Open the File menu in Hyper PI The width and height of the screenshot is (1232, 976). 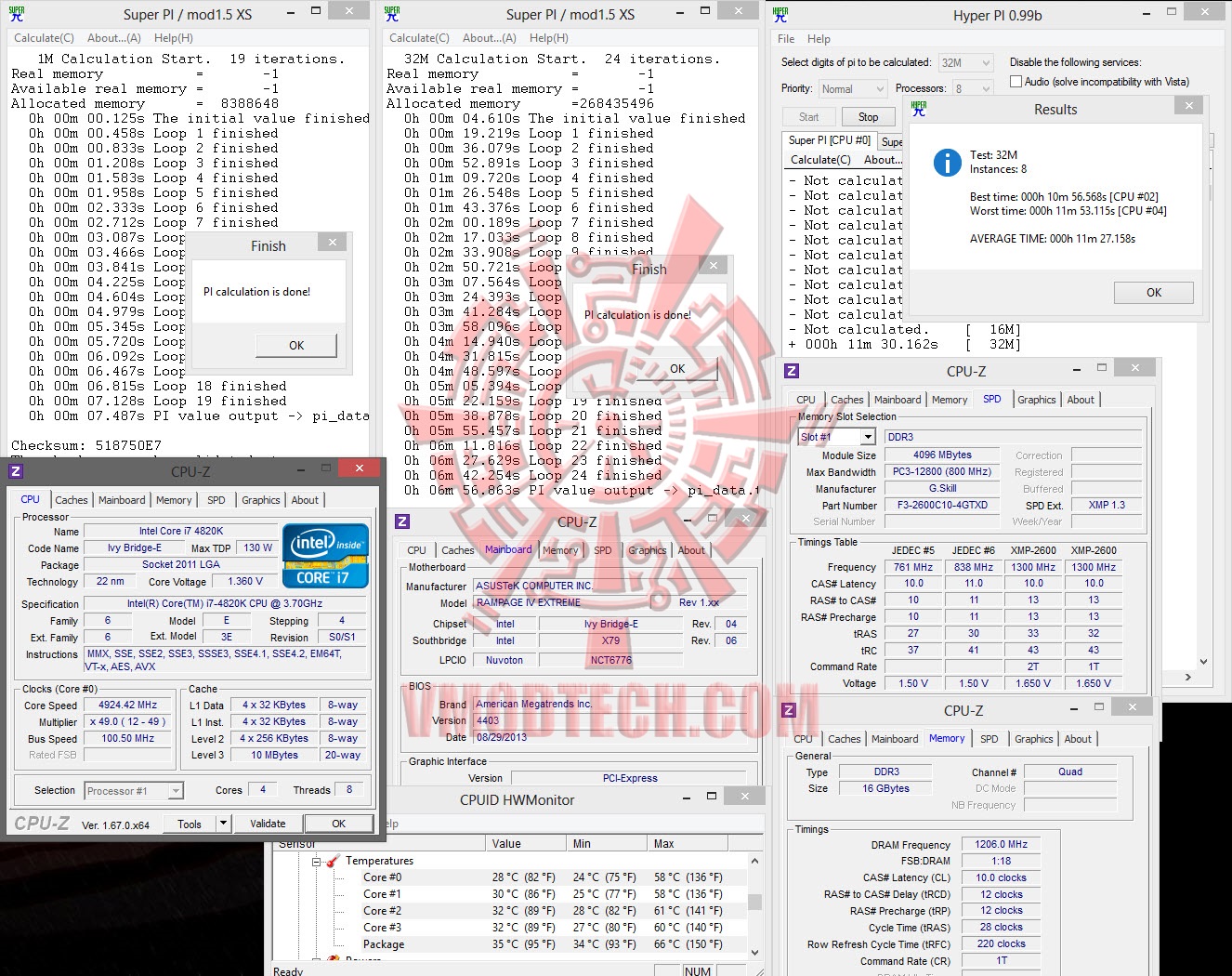[x=786, y=39]
